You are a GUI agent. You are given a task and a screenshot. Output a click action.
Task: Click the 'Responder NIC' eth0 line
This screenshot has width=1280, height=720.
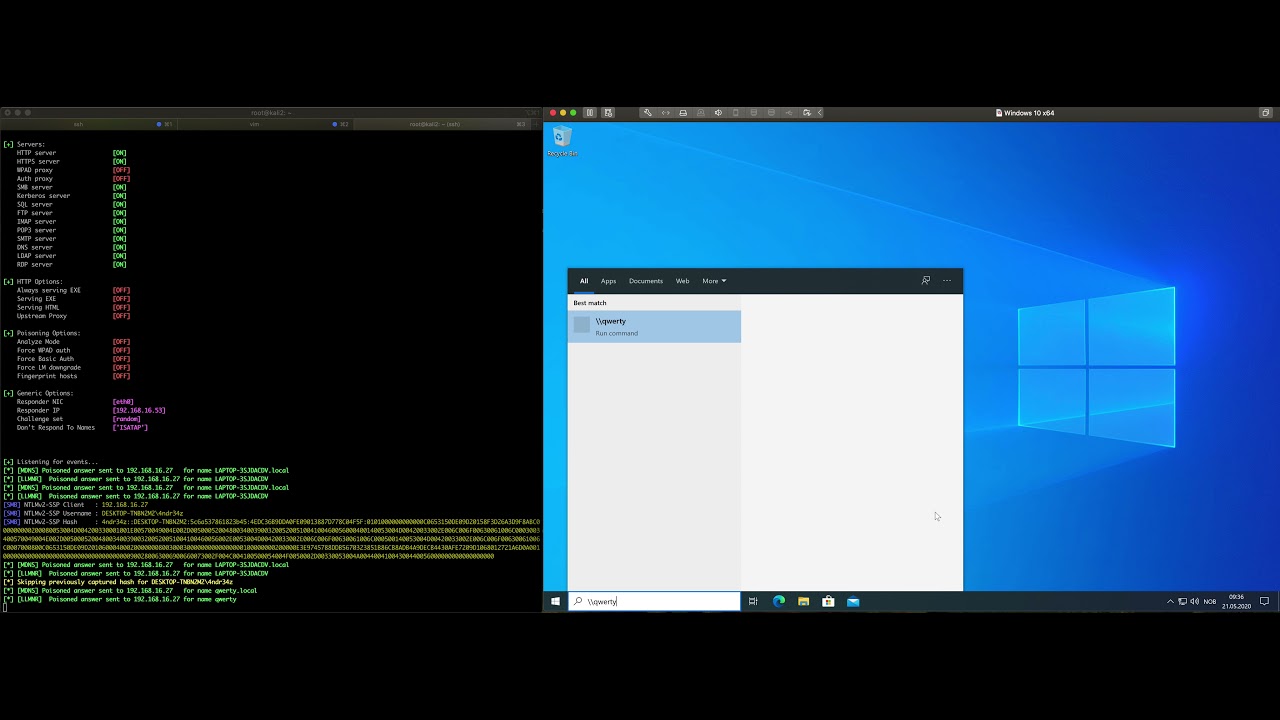(75, 402)
